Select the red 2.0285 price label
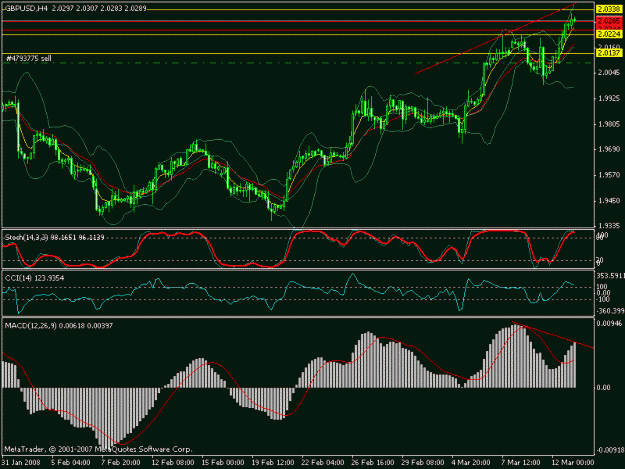 click(609, 20)
